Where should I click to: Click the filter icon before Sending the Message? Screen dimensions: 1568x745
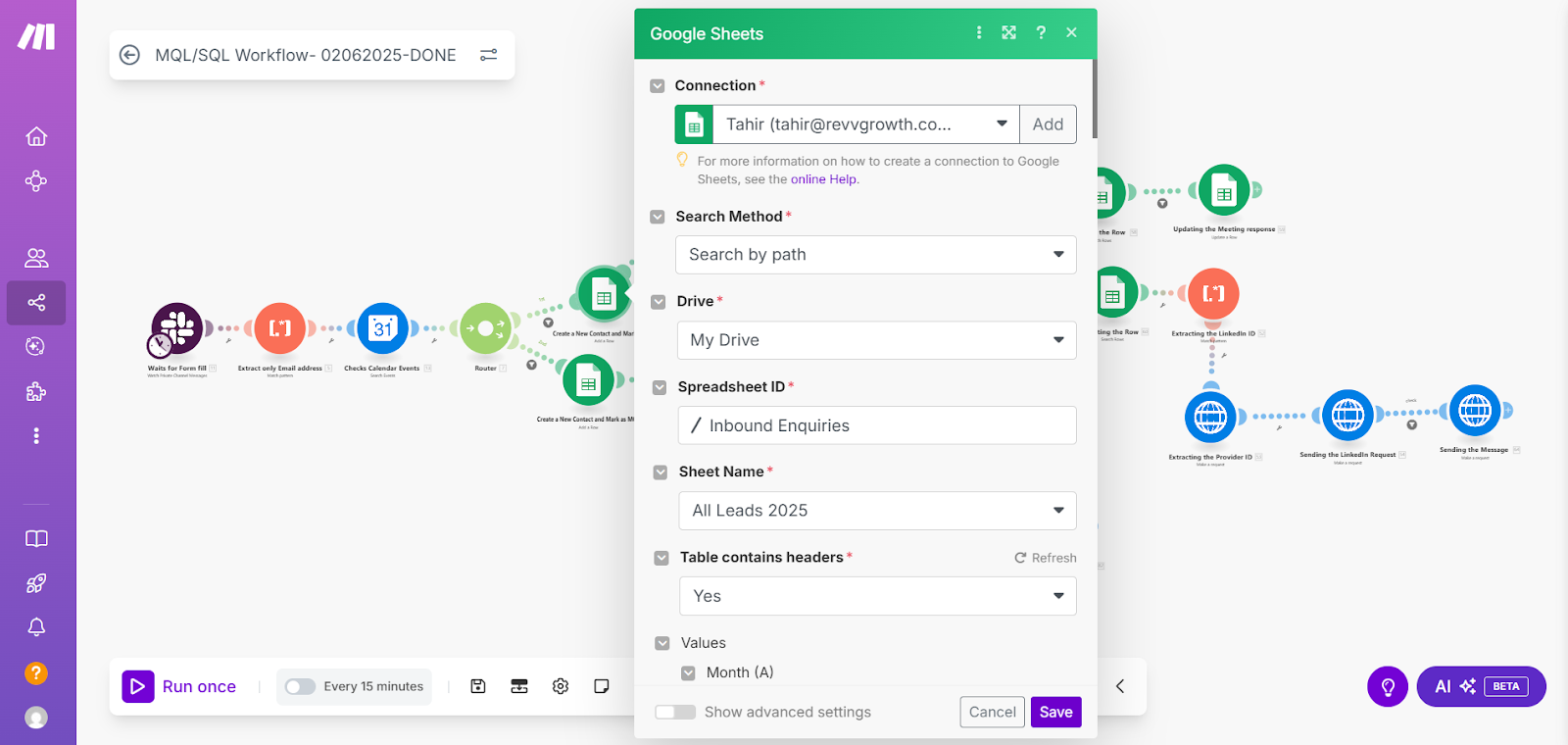coord(1412,424)
